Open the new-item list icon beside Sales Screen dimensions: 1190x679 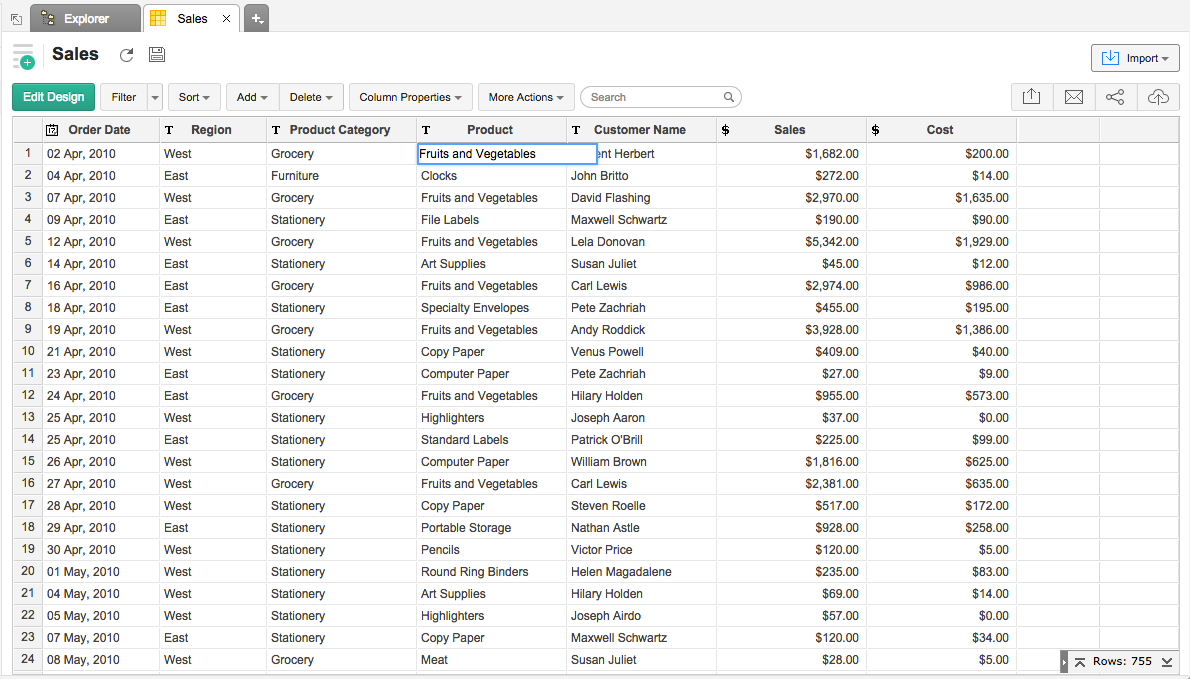[x=23, y=56]
